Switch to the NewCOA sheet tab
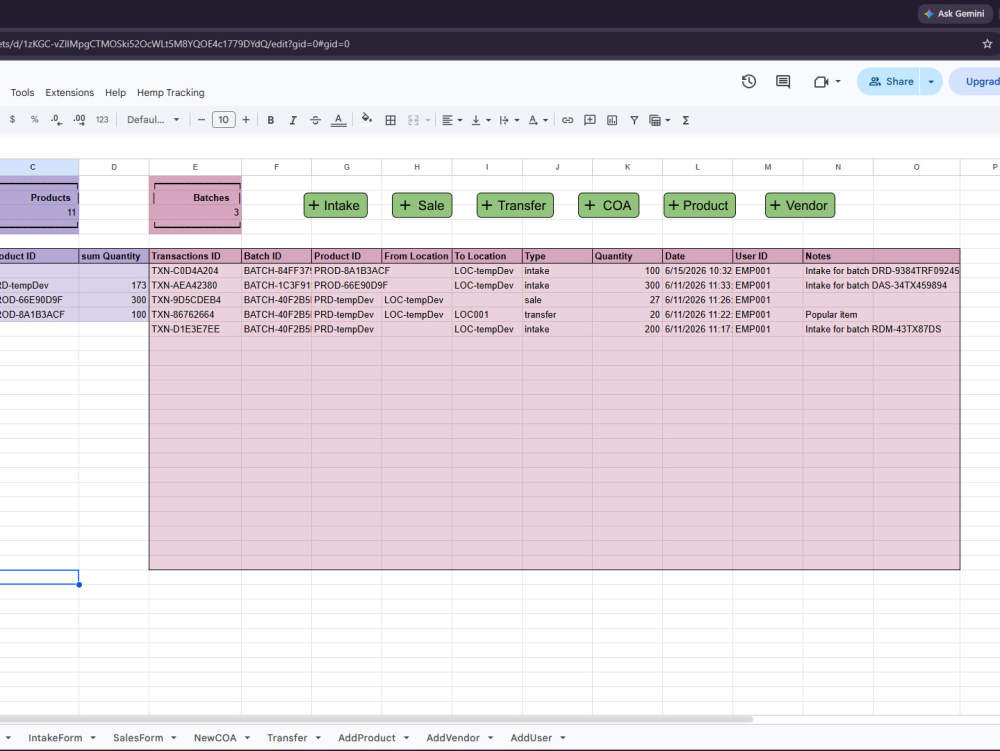This screenshot has width=1000, height=751. pos(215,738)
